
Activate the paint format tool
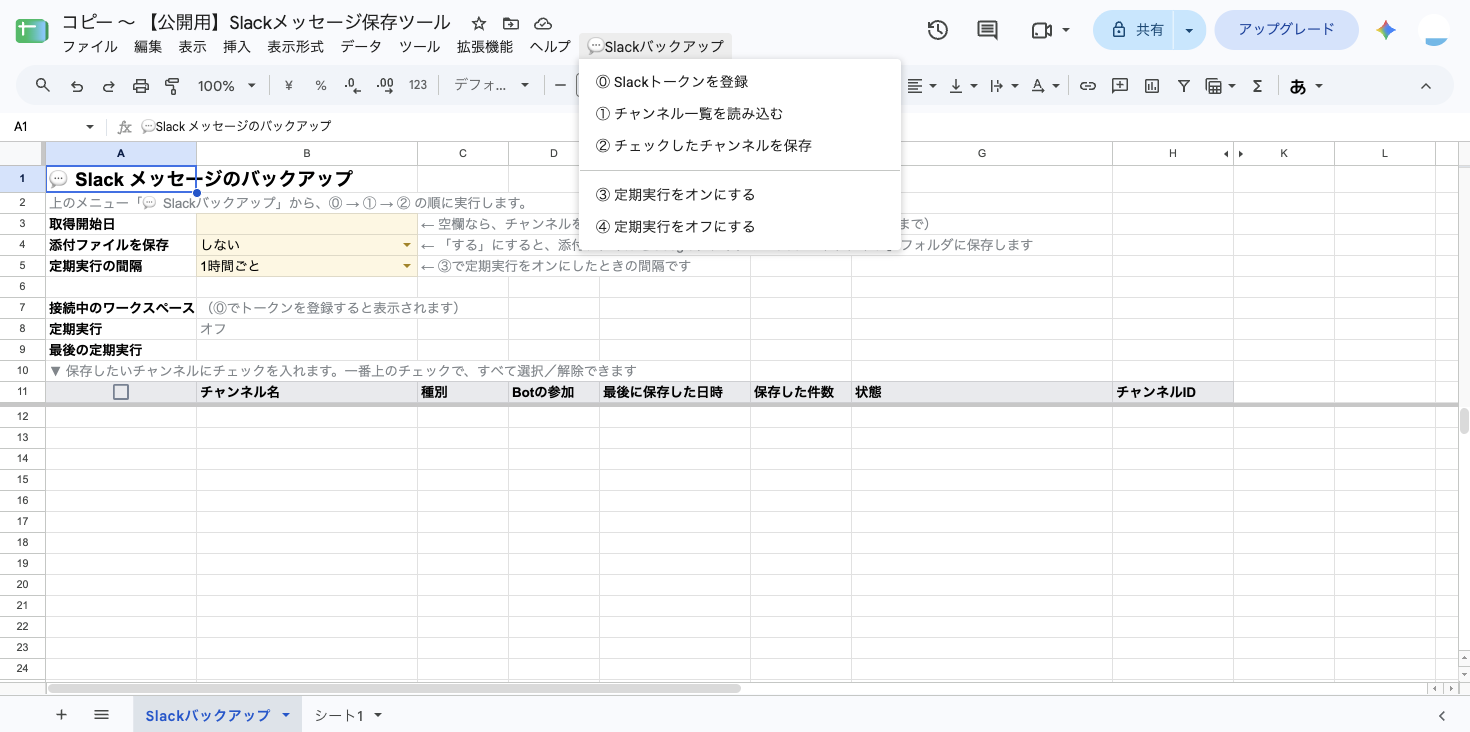[x=172, y=86]
